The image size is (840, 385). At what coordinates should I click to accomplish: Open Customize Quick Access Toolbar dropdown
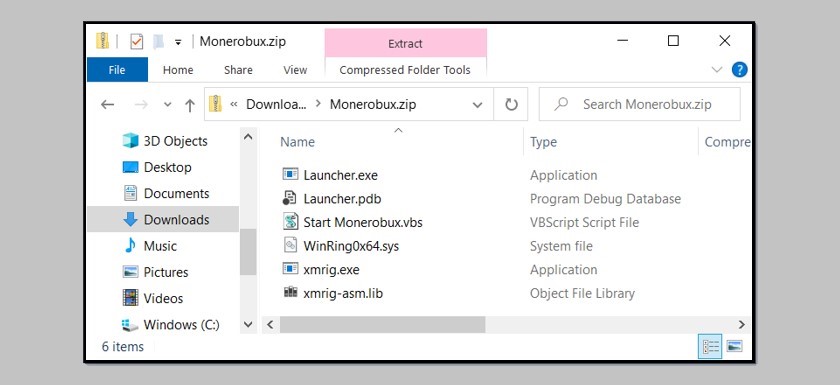pyautogui.click(x=178, y=42)
